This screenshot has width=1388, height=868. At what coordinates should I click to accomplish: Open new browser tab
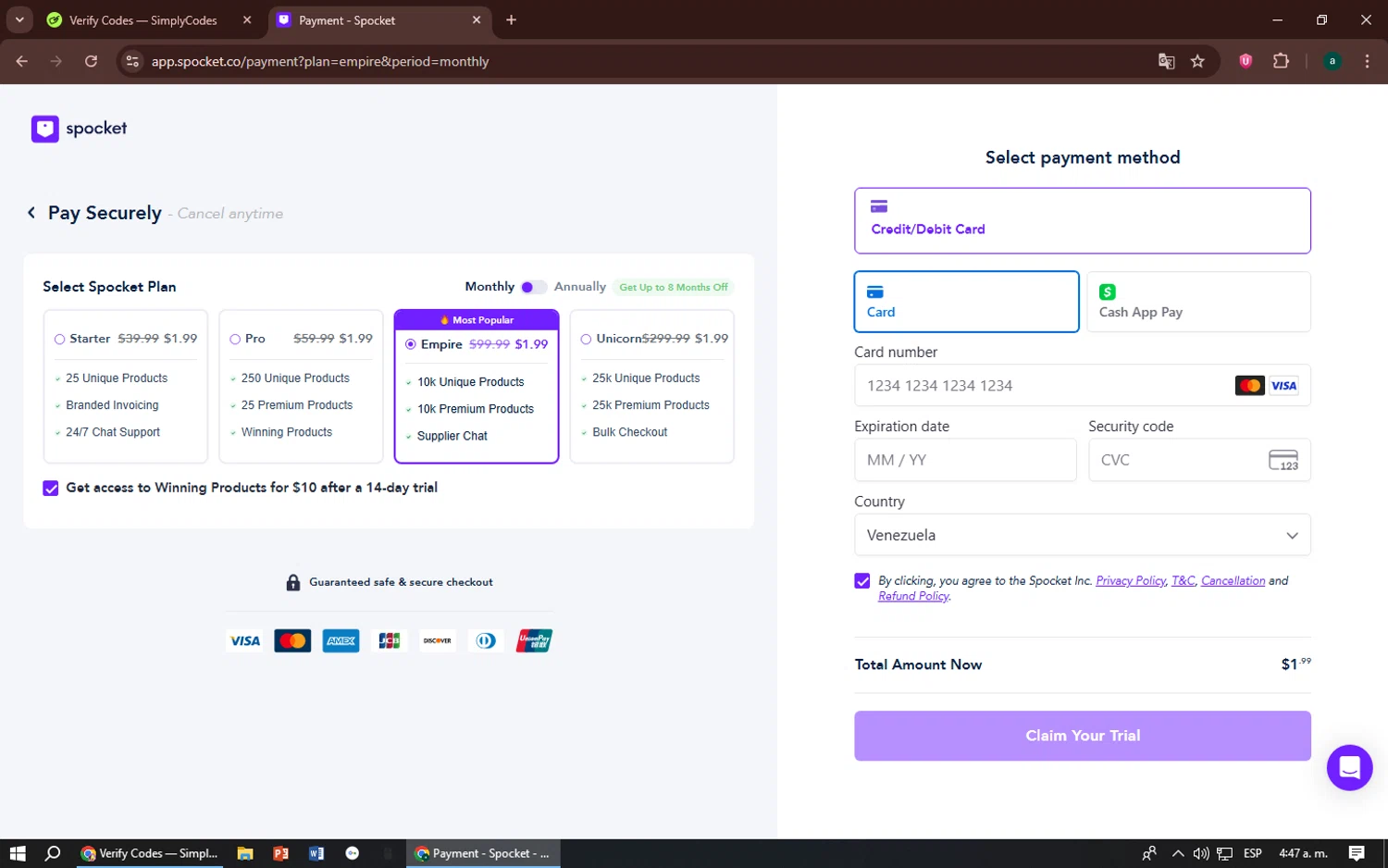point(511,19)
